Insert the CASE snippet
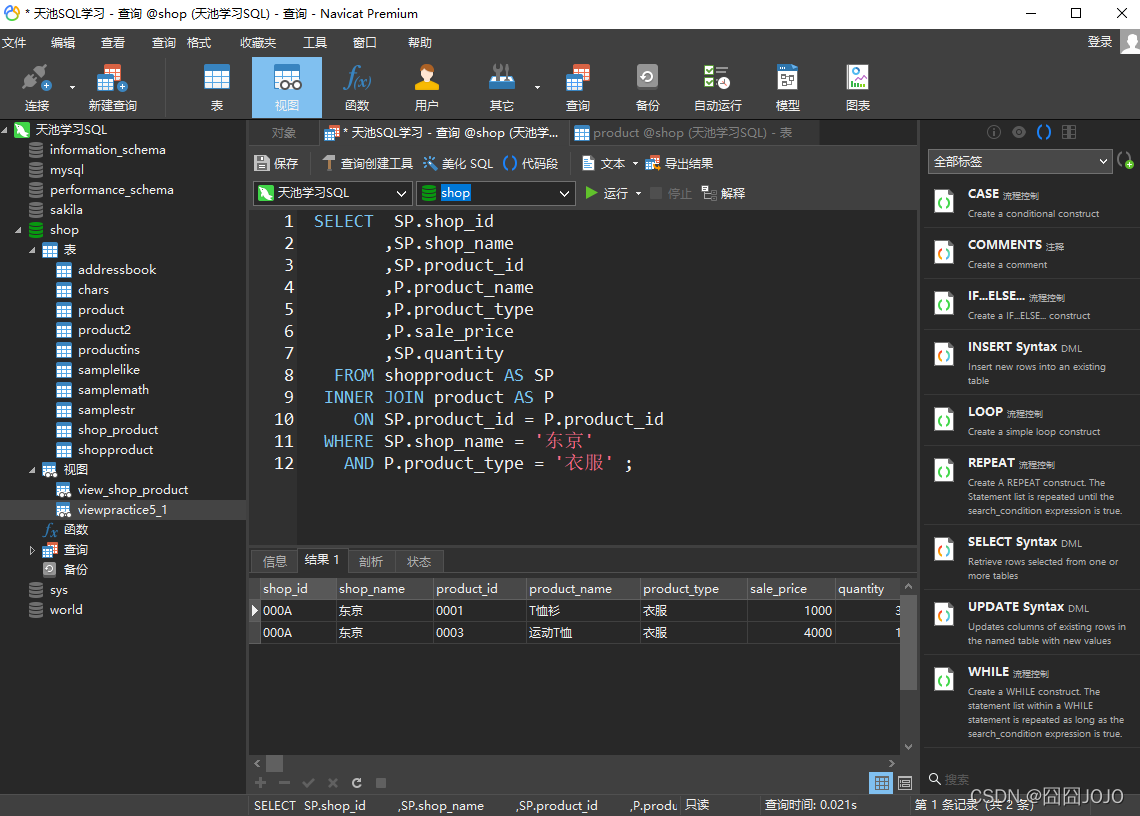The image size is (1140, 816). [x=1031, y=203]
